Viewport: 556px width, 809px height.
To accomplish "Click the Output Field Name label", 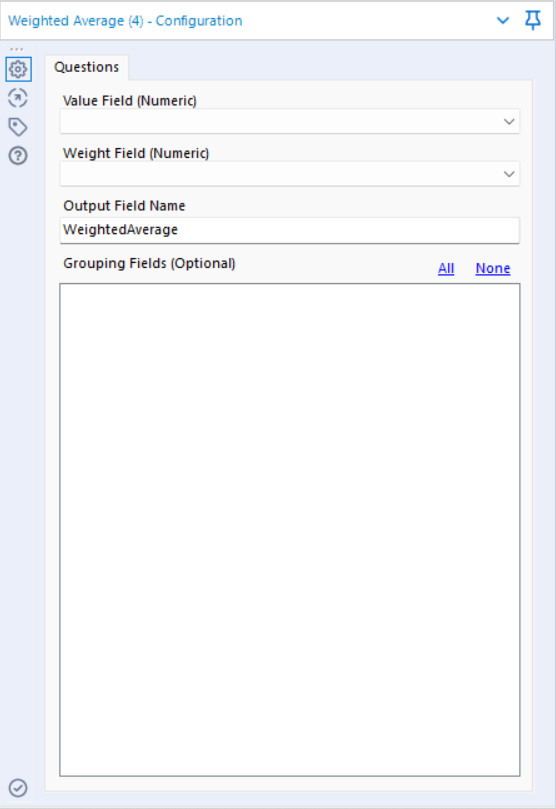I will point(124,206).
